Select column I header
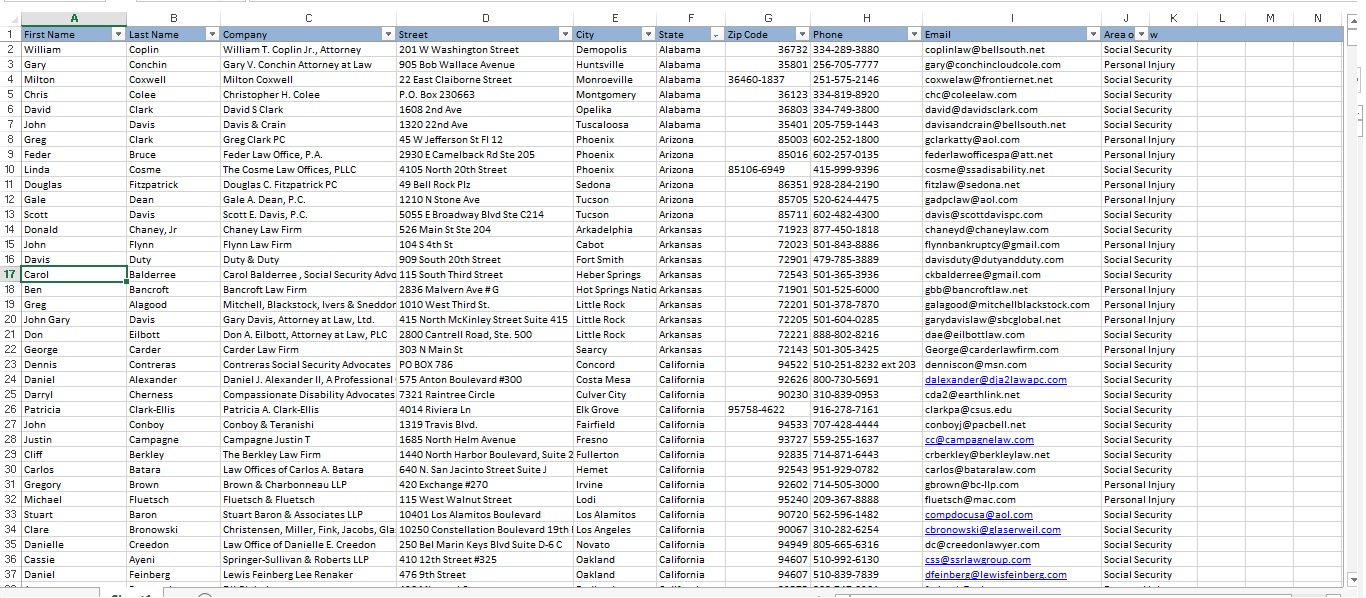Screen dimensions: 1366x598 1010,18
